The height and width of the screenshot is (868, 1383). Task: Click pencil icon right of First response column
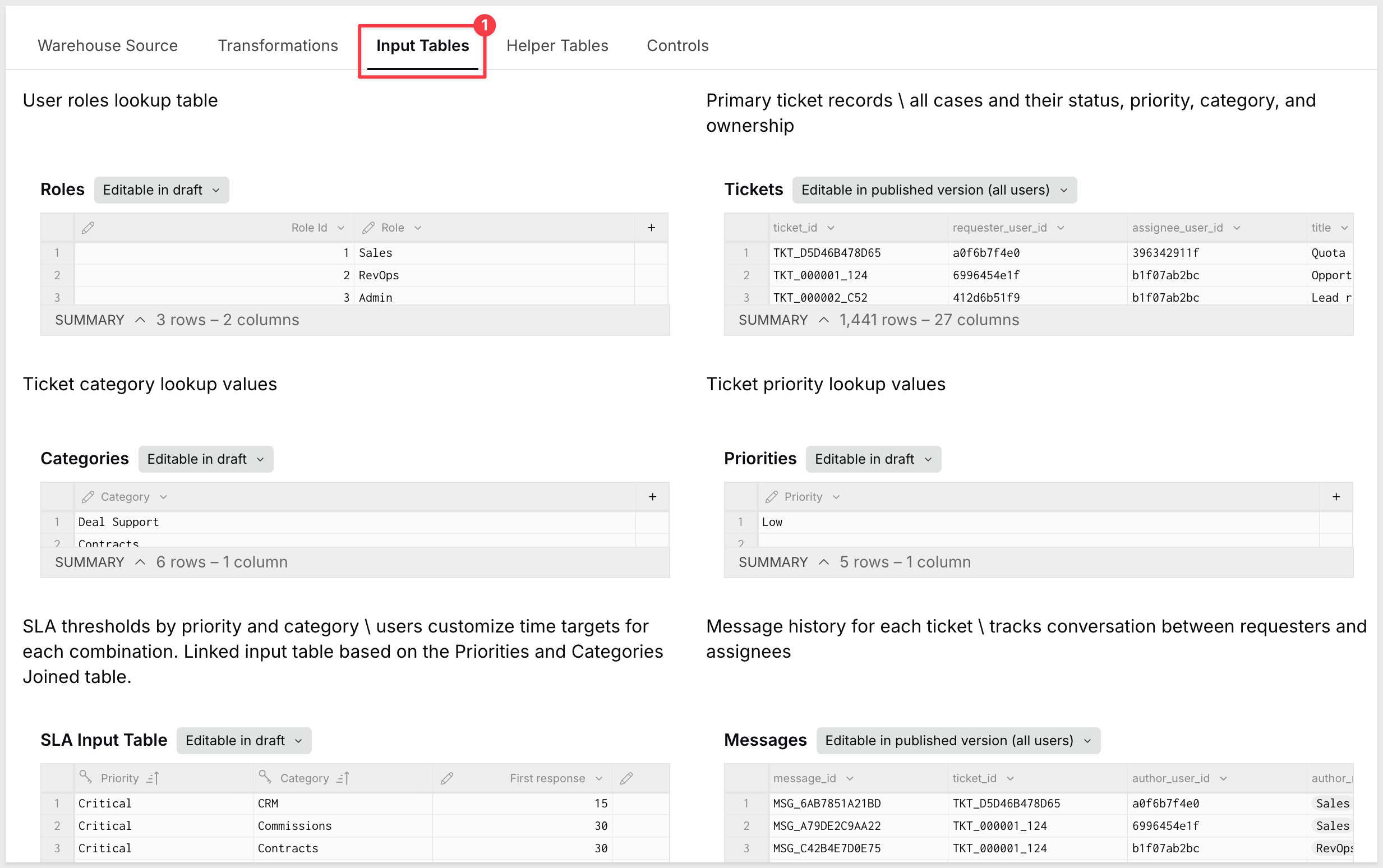pos(626,778)
